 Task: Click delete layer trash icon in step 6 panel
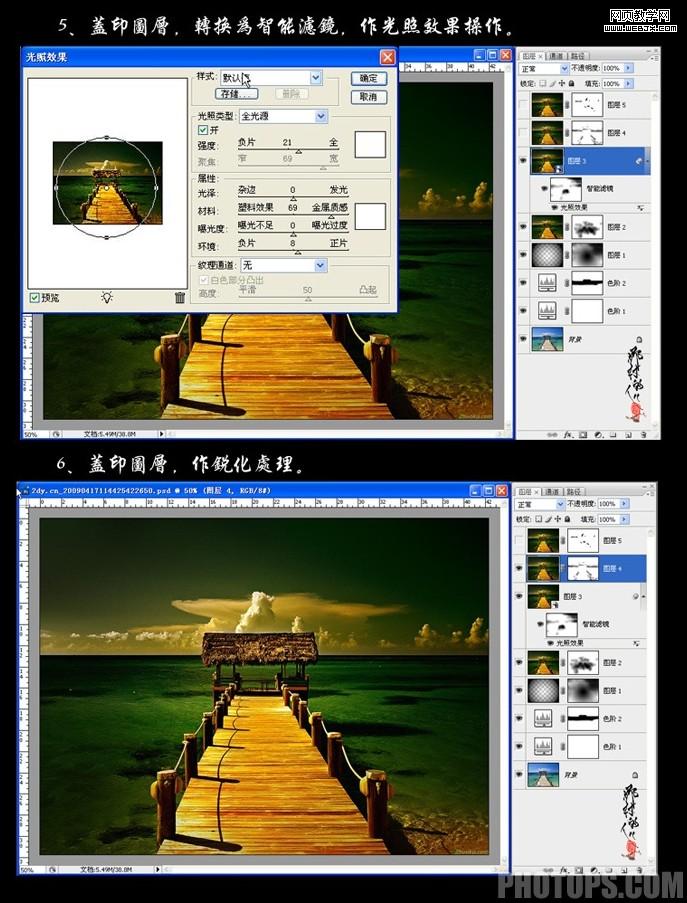(x=640, y=870)
